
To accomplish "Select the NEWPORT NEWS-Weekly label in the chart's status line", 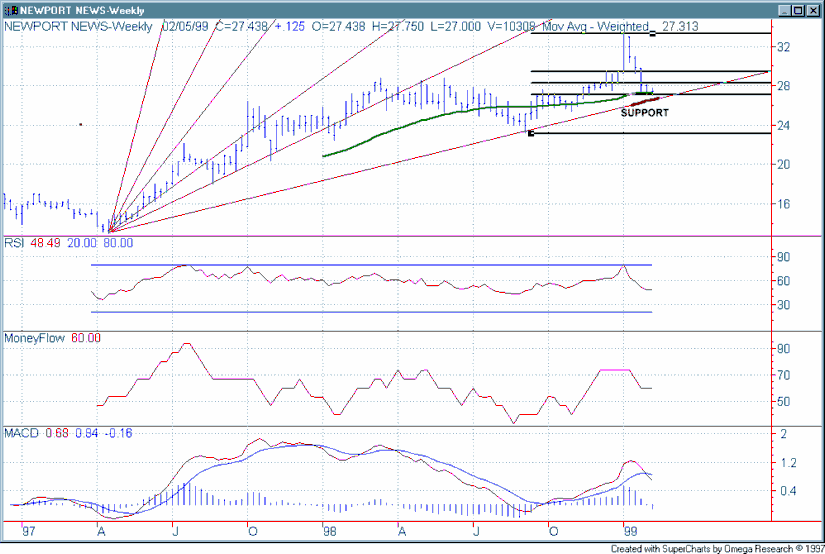I will click(78, 26).
